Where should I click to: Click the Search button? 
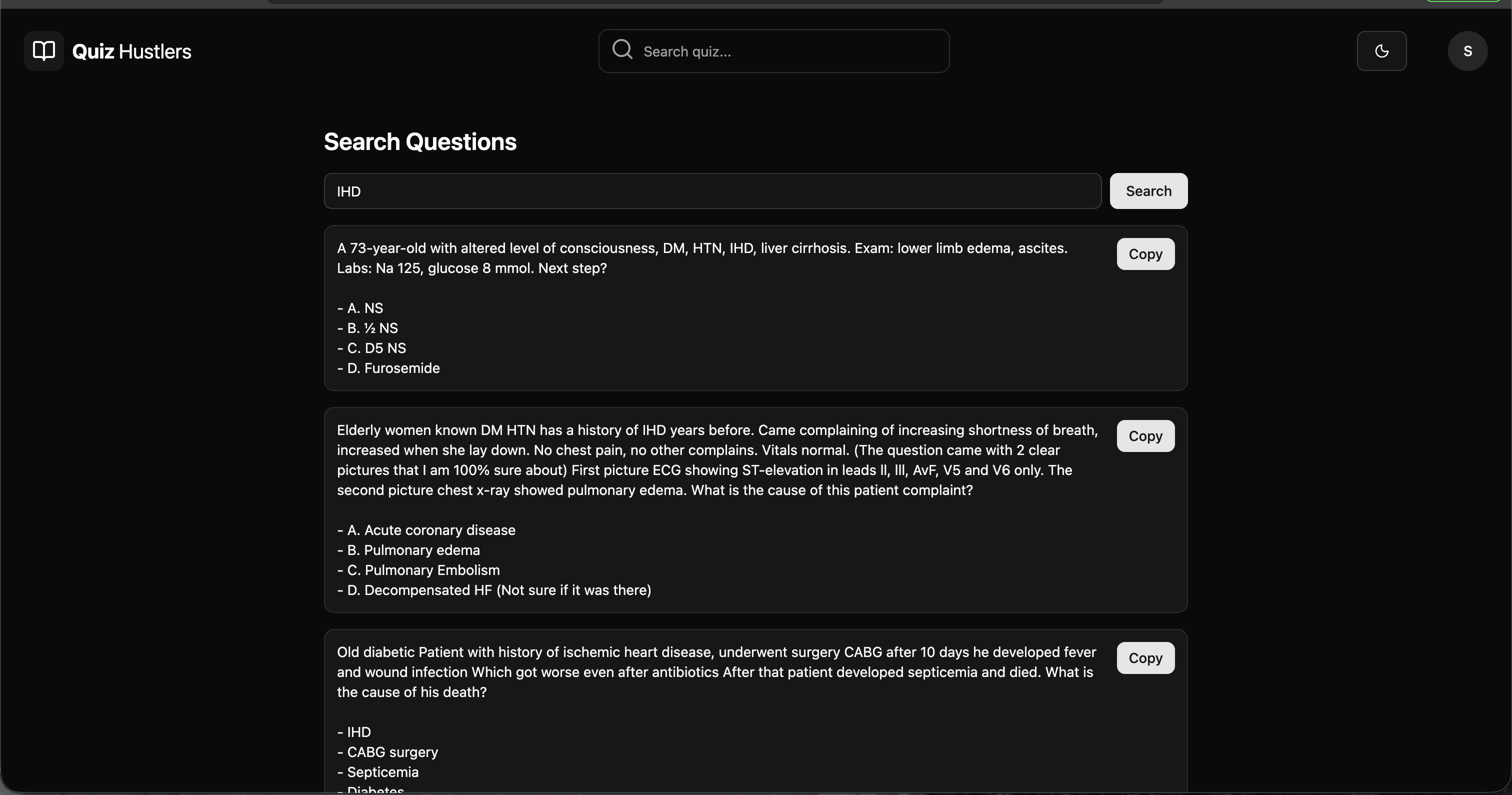click(1148, 191)
